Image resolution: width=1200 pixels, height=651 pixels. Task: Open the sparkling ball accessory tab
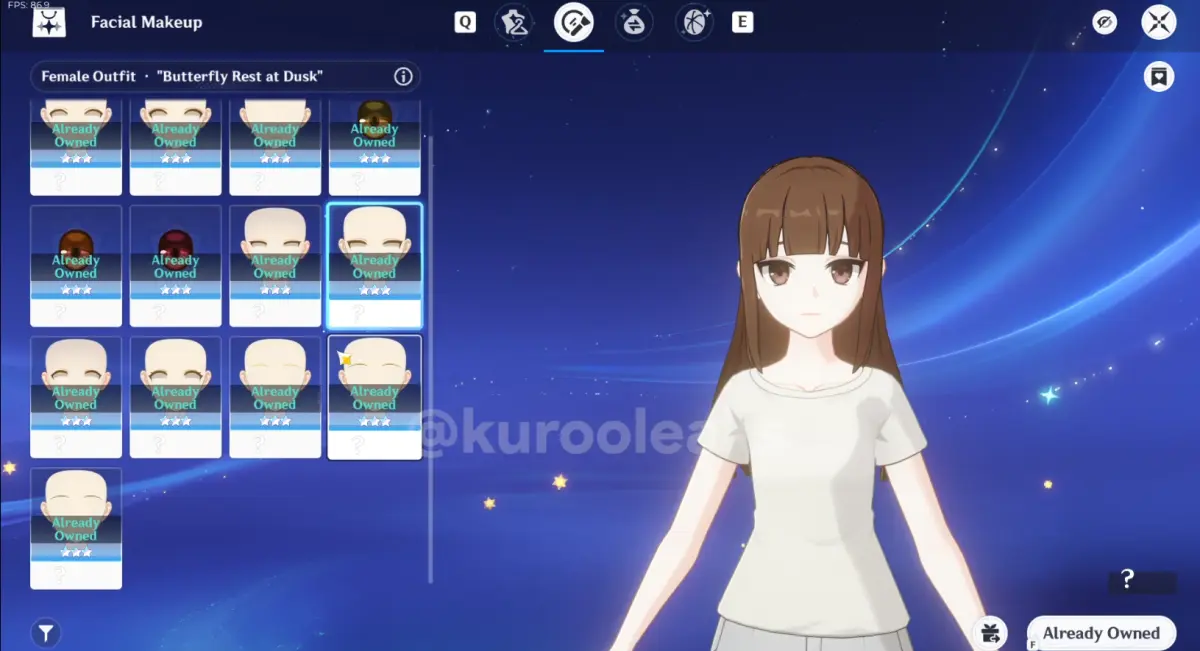pyautogui.click(x=694, y=22)
